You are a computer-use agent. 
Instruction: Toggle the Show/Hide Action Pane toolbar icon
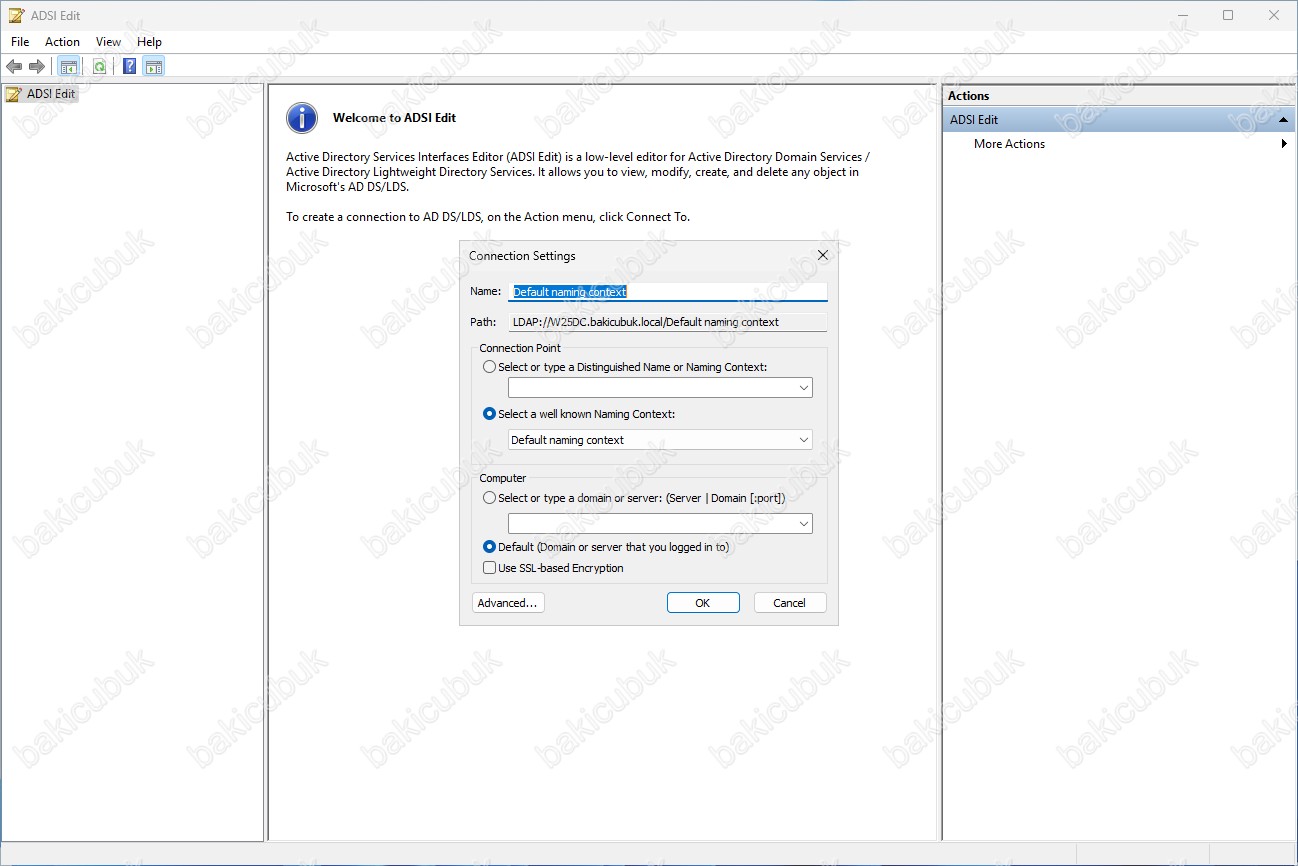[153, 67]
